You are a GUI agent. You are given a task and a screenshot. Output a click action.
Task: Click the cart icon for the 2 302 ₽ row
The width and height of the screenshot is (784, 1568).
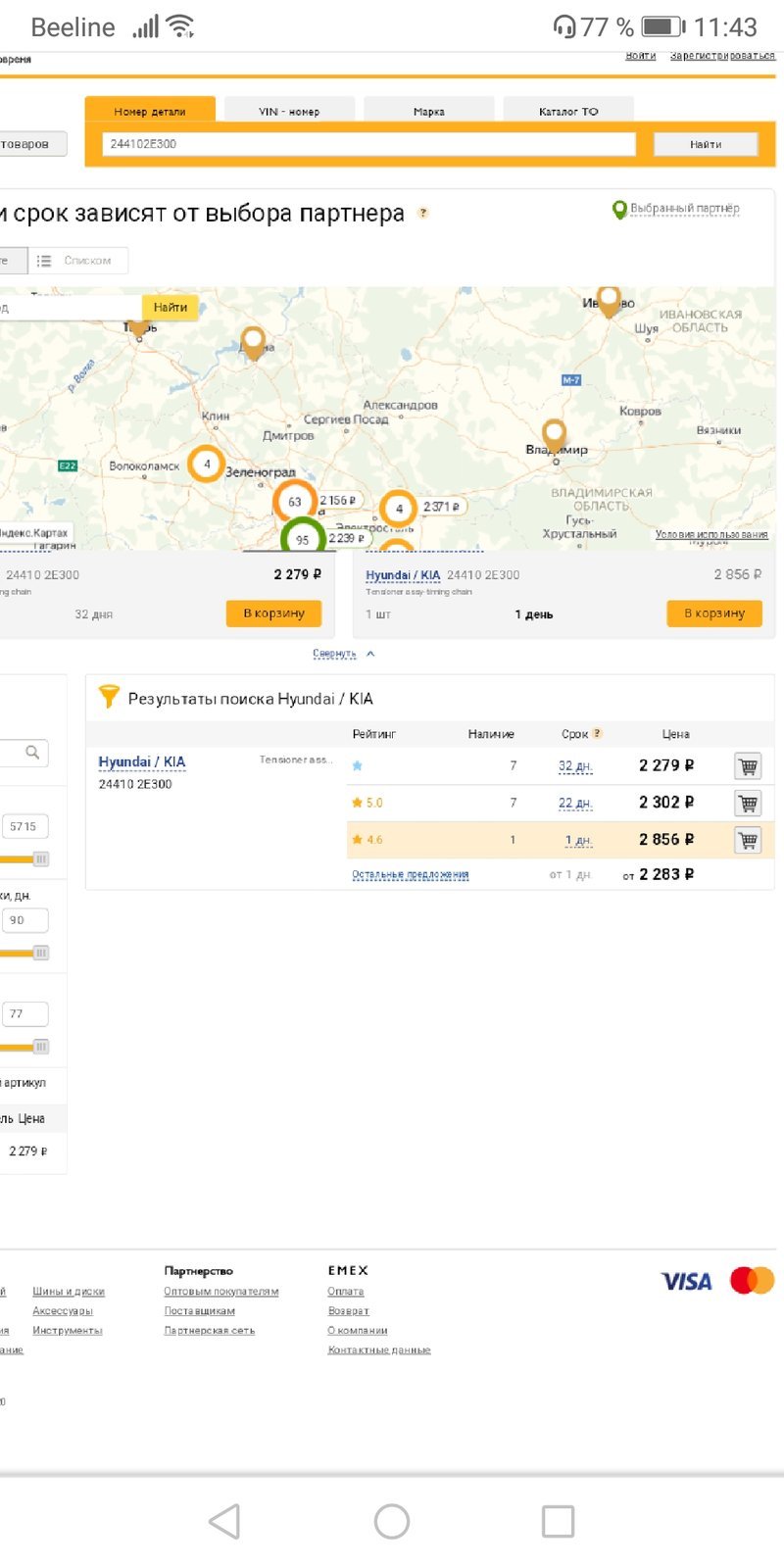click(748, 804)
